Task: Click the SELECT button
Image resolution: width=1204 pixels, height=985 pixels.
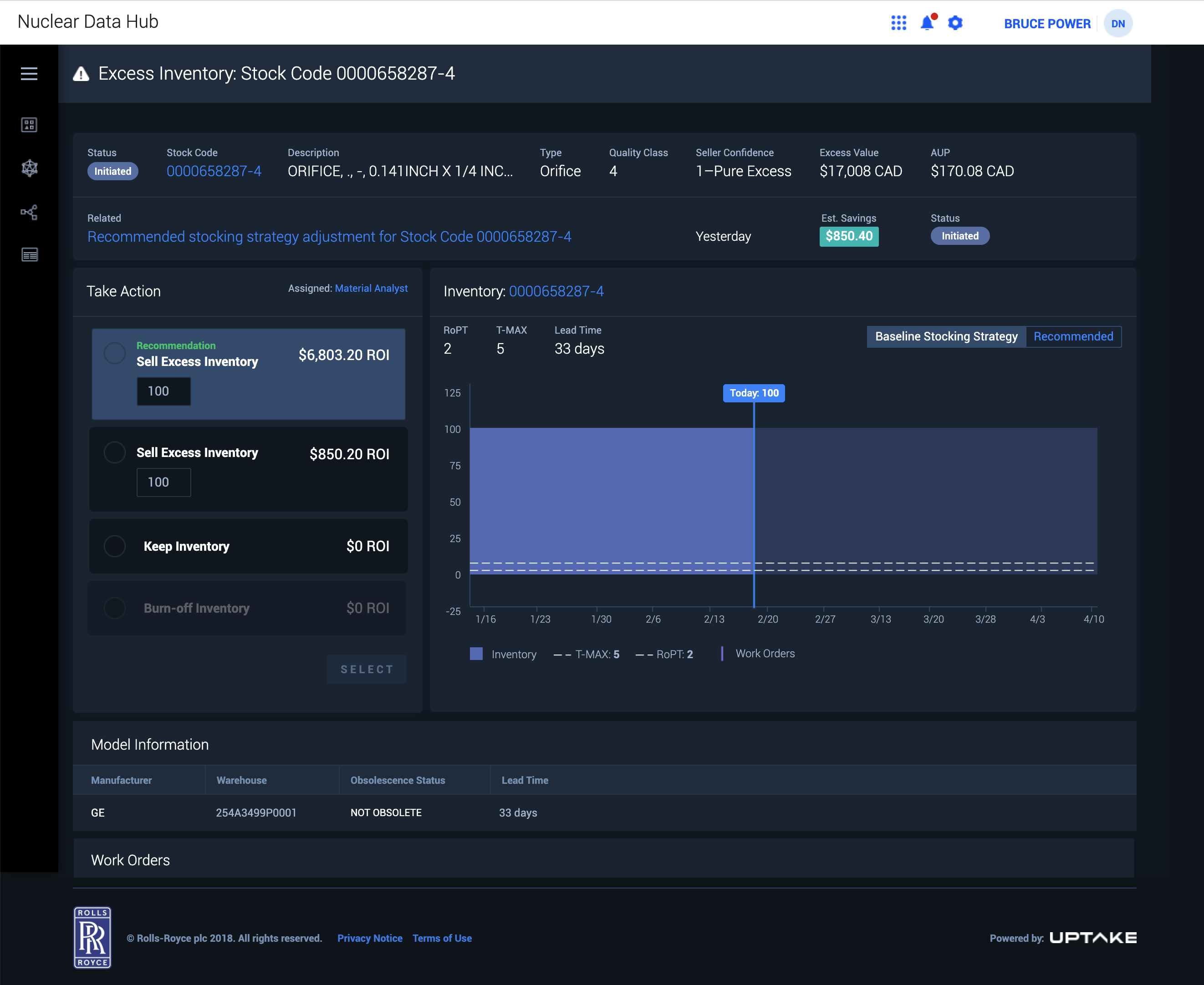Action: click(367, 669)
